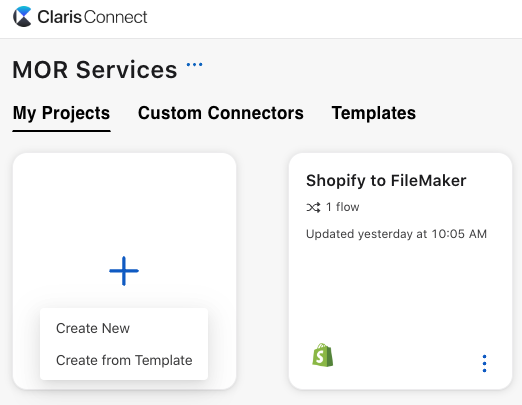Open the Custom Connectors tab
Image resolution: width=522 pixels, height=405 pixels.
point(221,113)
